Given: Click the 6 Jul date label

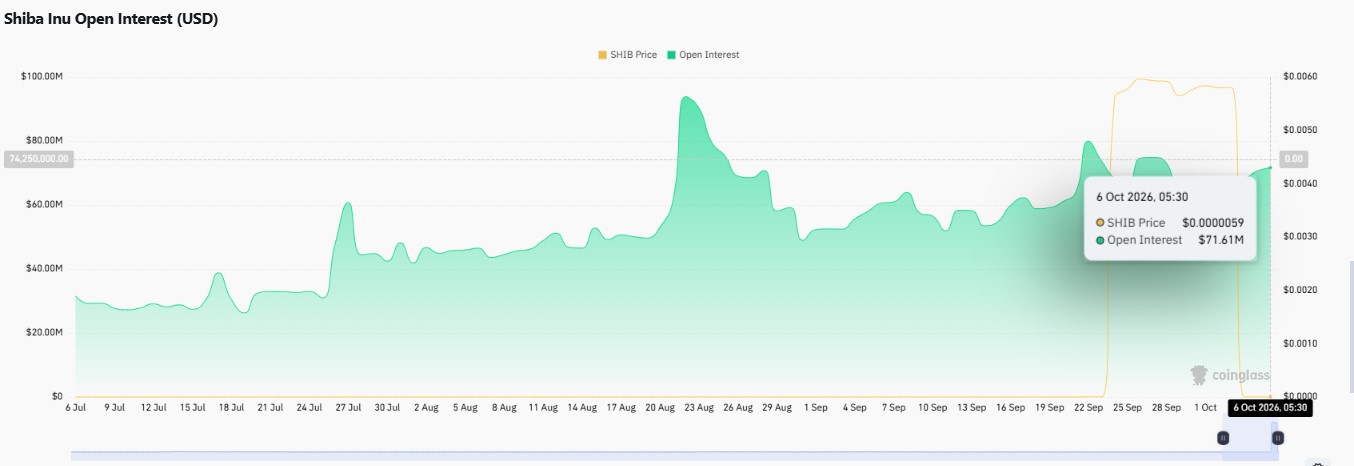Looking at the screenshot, I should [x=75, y=408].
